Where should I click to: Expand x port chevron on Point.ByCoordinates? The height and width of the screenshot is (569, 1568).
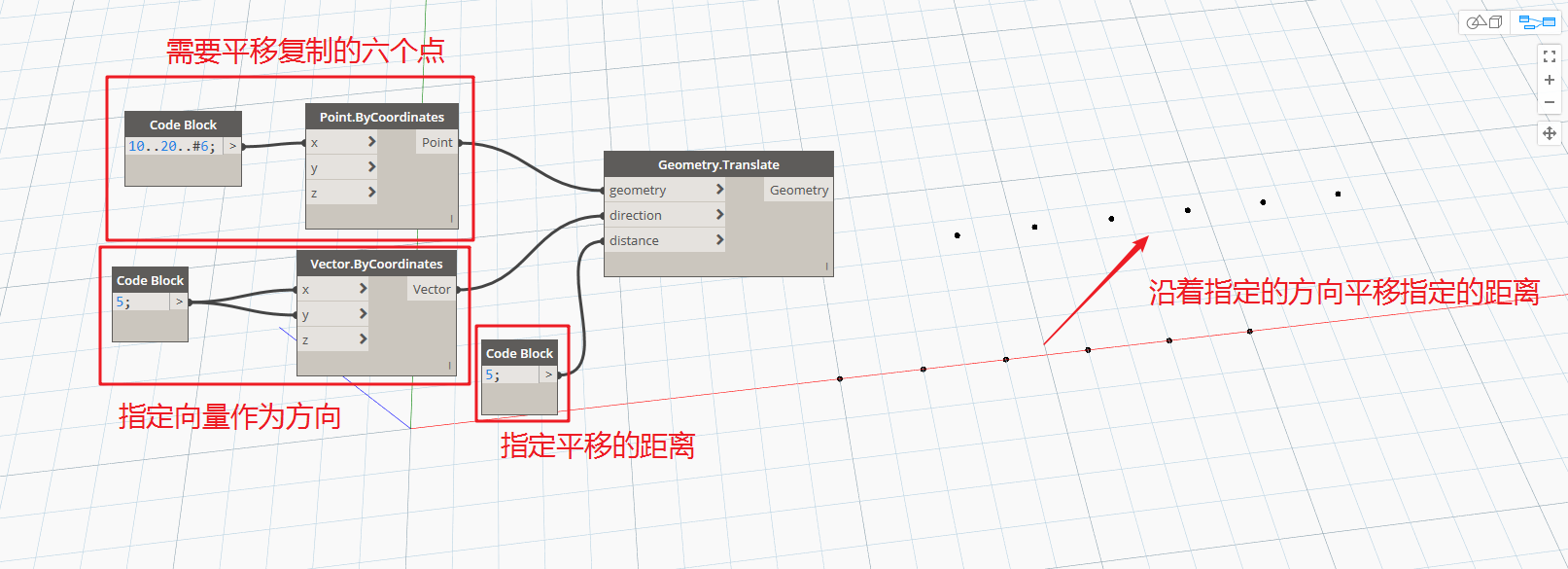(371, 142)
